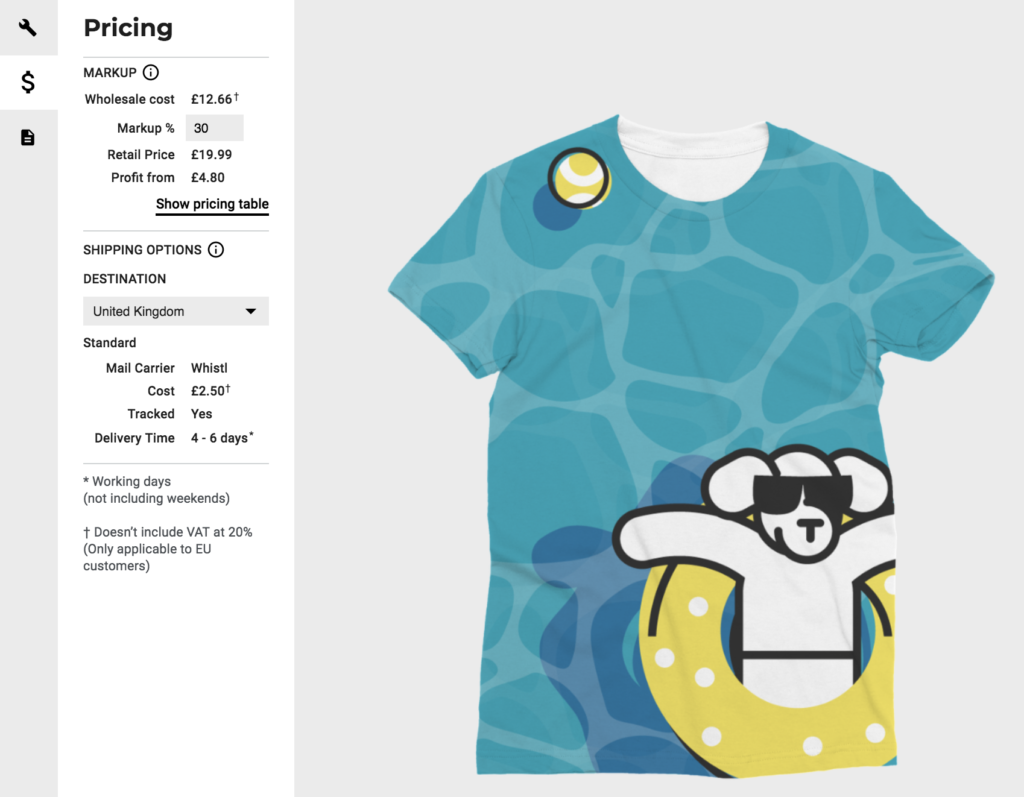Screen dimensions: 1024x797
Task: Open the document details tab
Action: 28,137
